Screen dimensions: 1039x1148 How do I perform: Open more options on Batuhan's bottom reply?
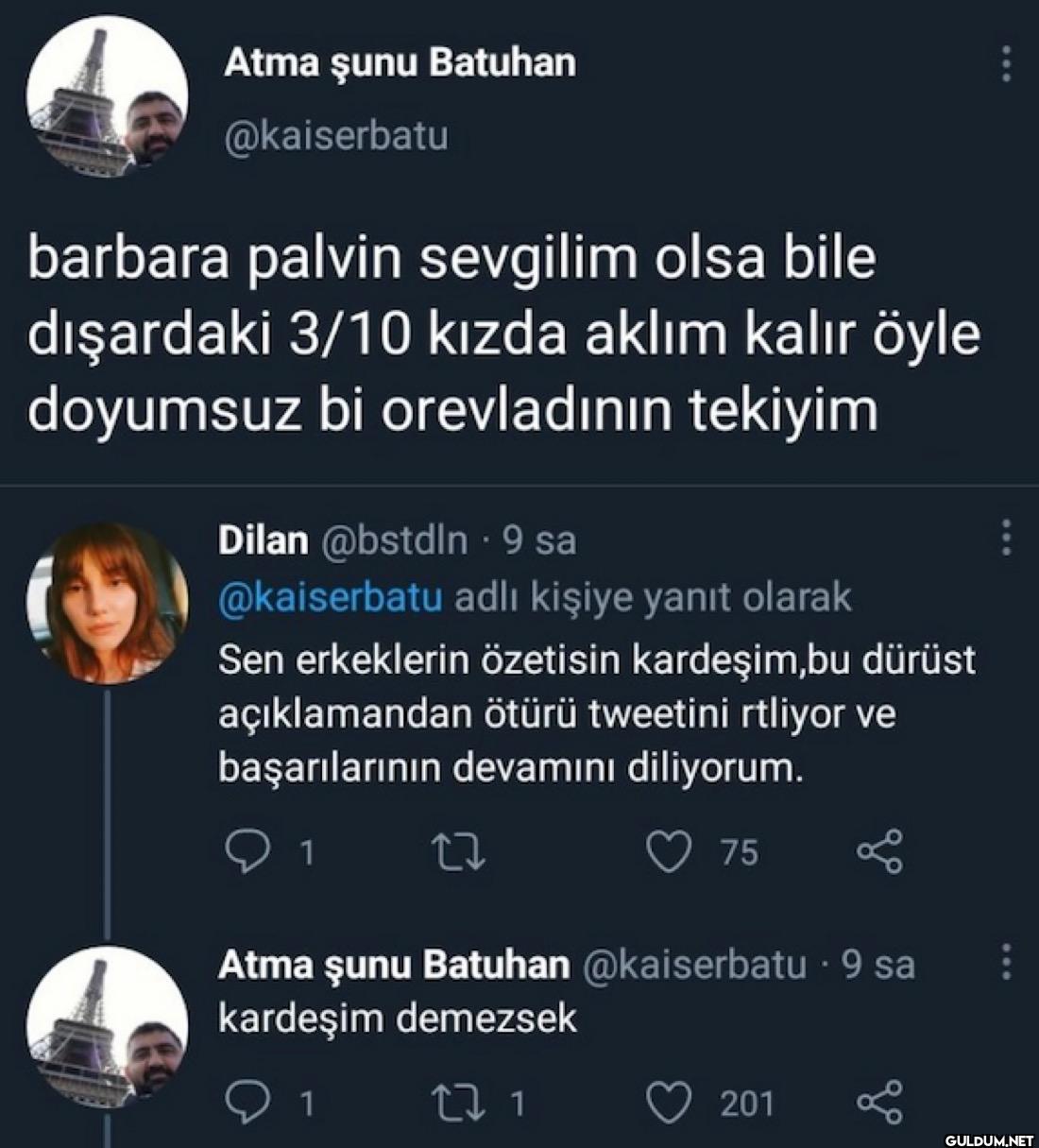(1007, 962)
